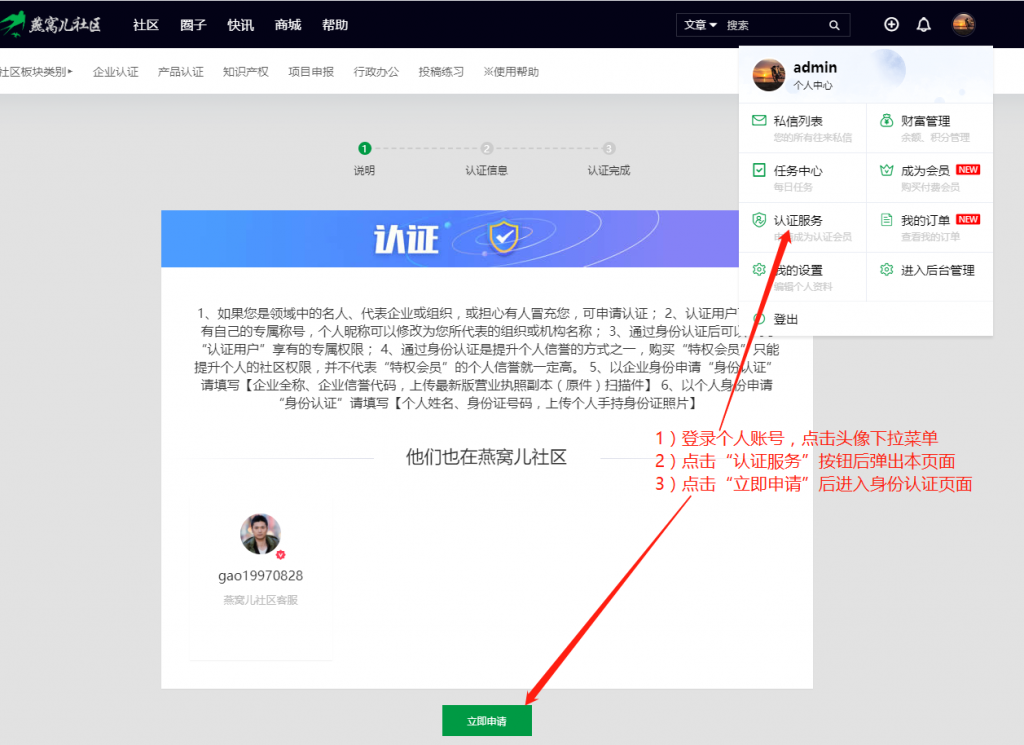
Task: Click the search magnifier icon
Action: (x=835, y=24)
